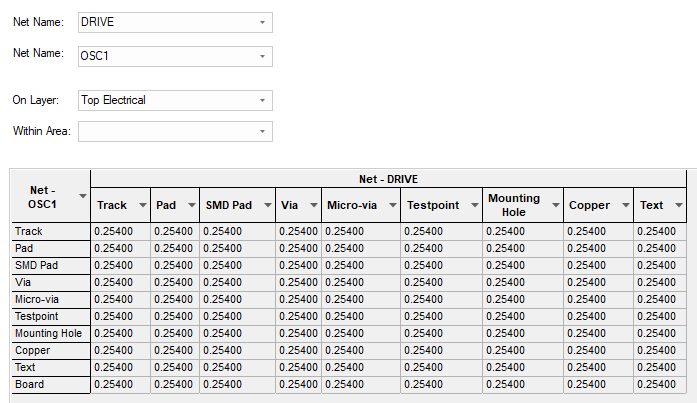Click the Testpoint column header arrow
This screenshot has height=403, width=697.
[471, 206]
